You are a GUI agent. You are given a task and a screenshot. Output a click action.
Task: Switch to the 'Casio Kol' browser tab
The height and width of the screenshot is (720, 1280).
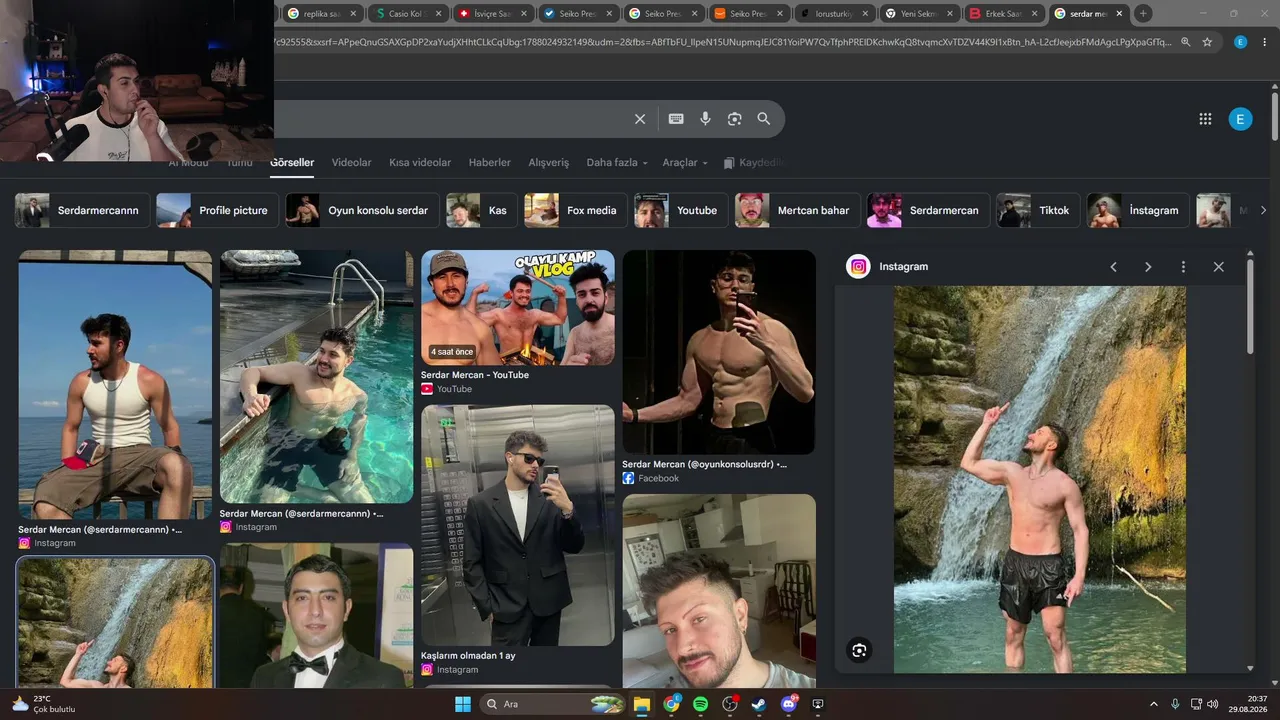[406, 14]
